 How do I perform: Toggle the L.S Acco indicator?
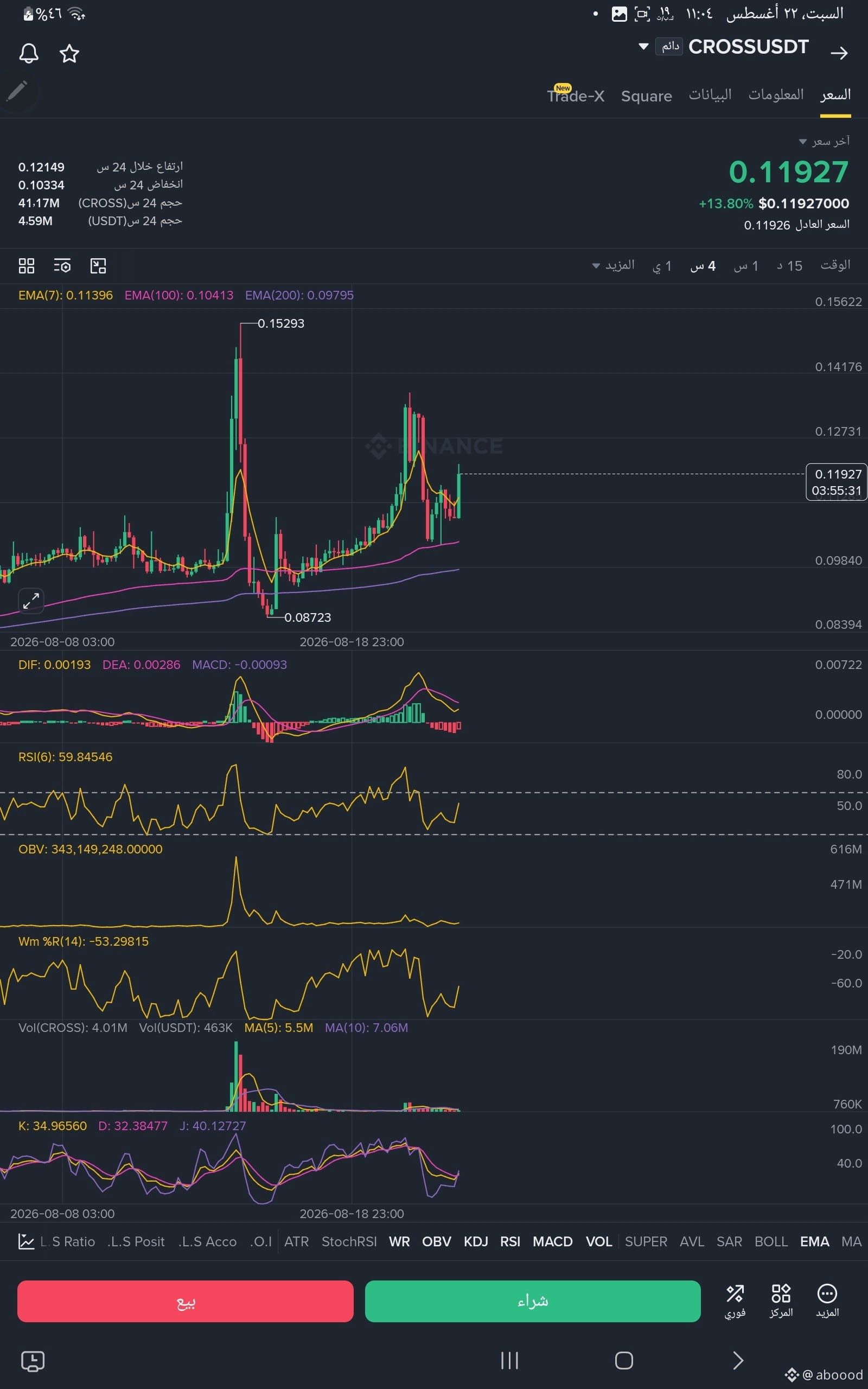(x=207, y=1241)
